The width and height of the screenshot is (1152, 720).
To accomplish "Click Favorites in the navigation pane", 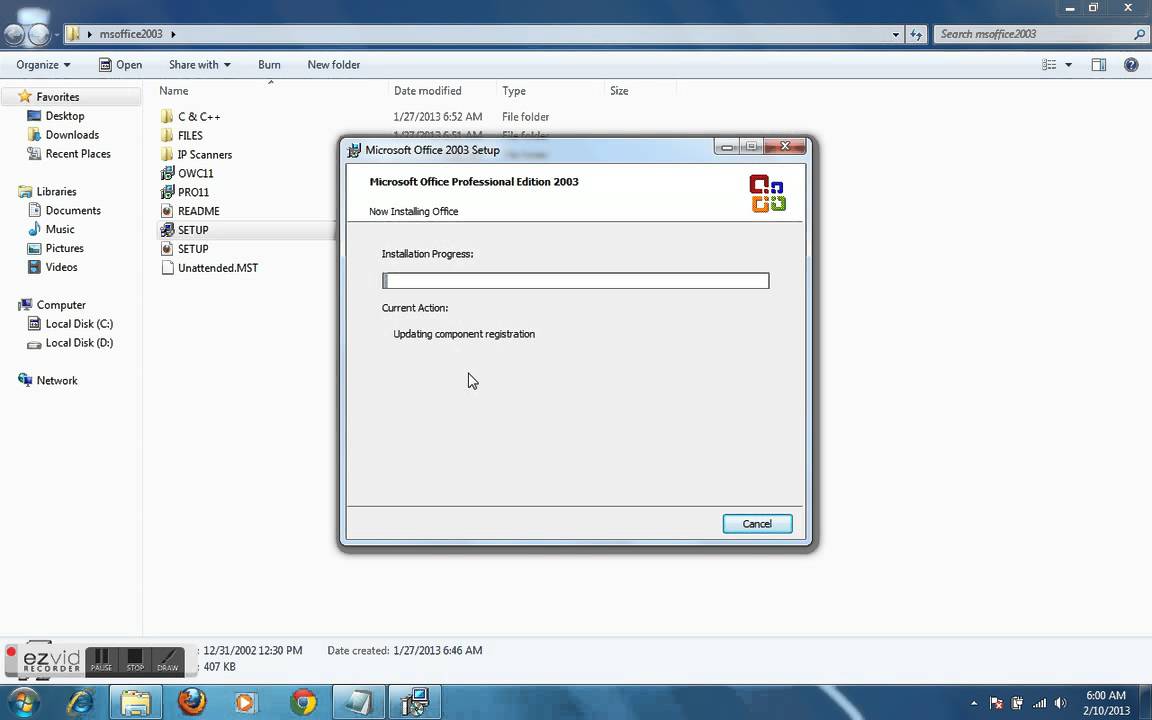I will click(x=57, y=97).
